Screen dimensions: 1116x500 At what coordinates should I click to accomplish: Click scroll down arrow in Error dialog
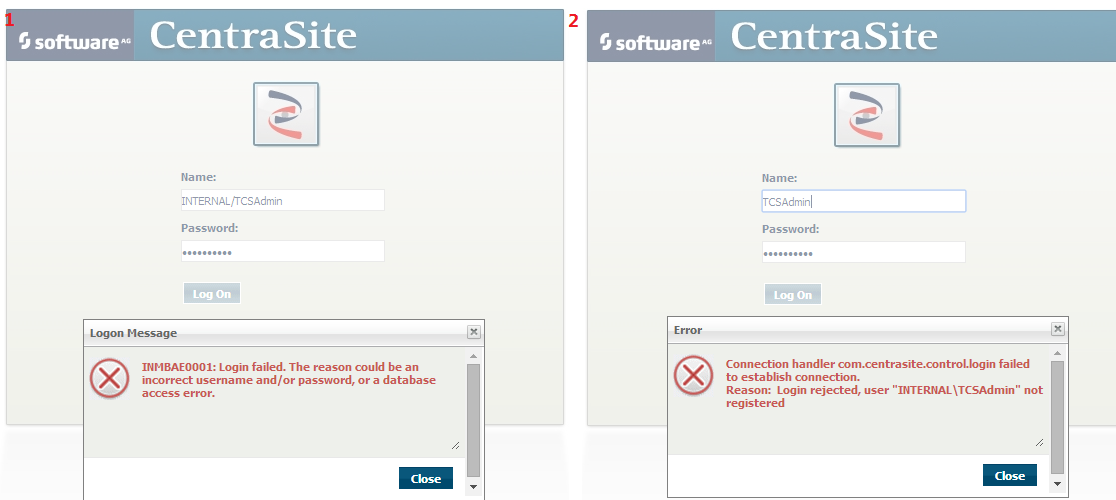coord(1057,484)
